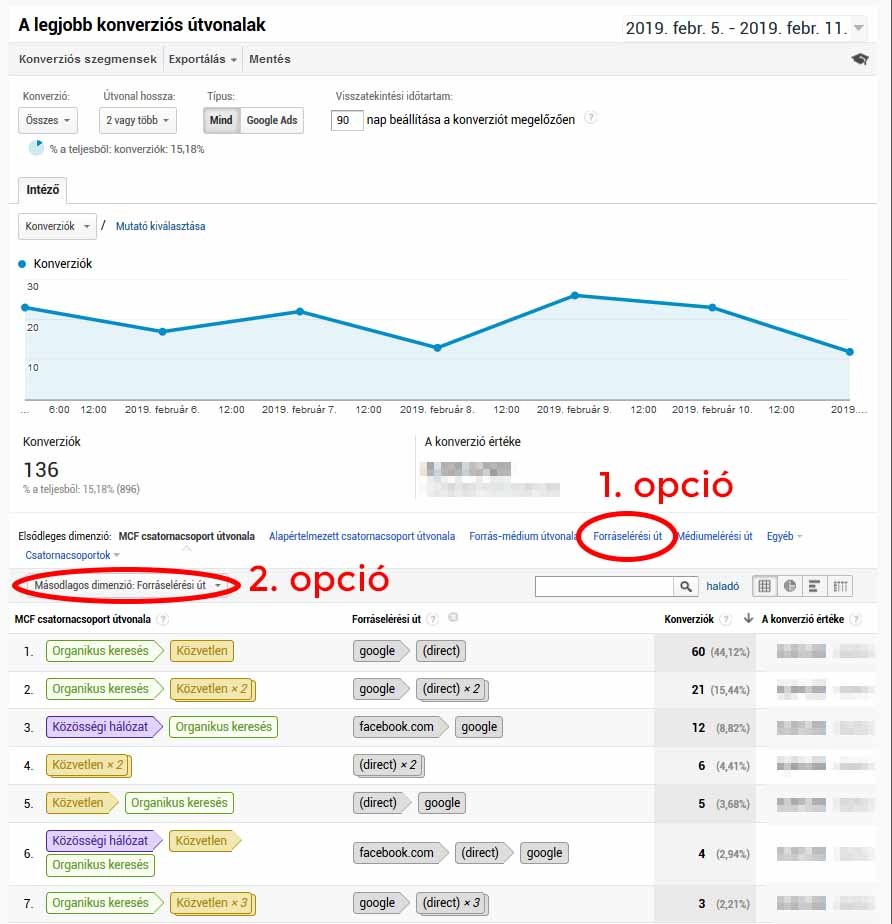Click the table search input field
892x924 pixels.
pos(604,587)
